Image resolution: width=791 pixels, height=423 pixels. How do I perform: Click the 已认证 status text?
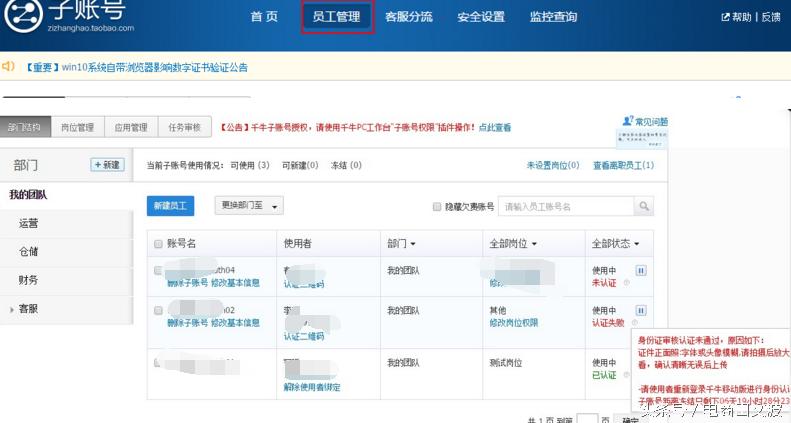604,375
